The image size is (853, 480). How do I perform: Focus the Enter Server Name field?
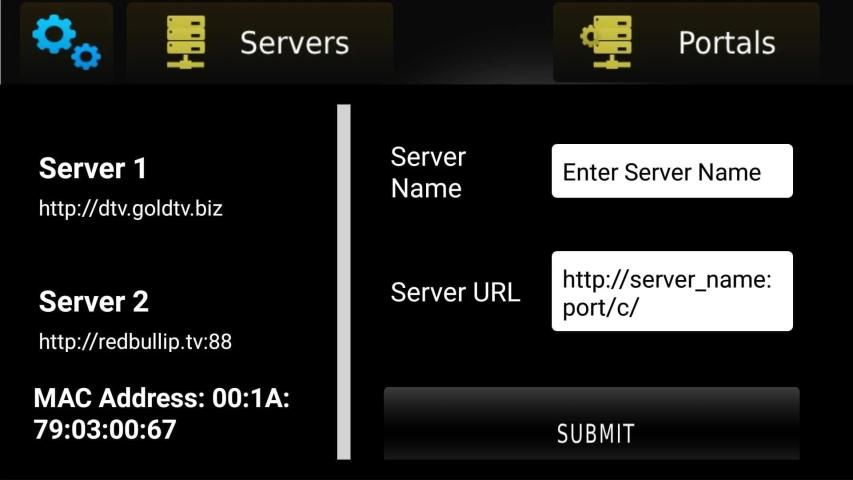672,171
